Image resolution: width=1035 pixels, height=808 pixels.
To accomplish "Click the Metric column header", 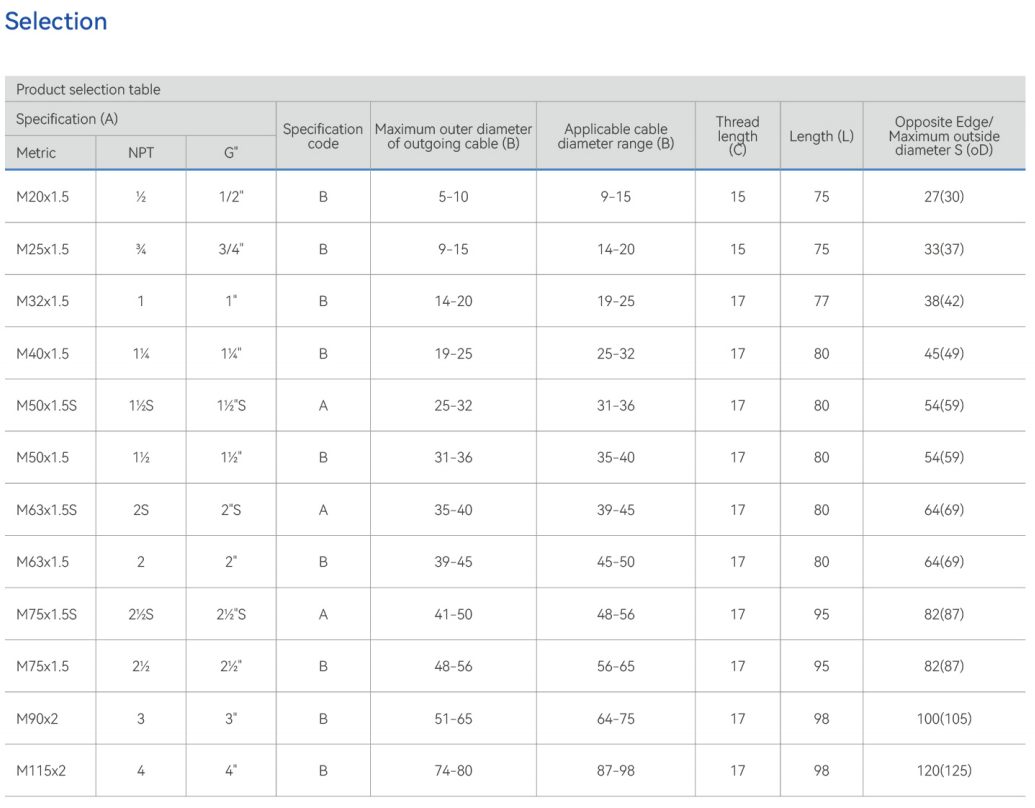I will [x=36, y=152].
